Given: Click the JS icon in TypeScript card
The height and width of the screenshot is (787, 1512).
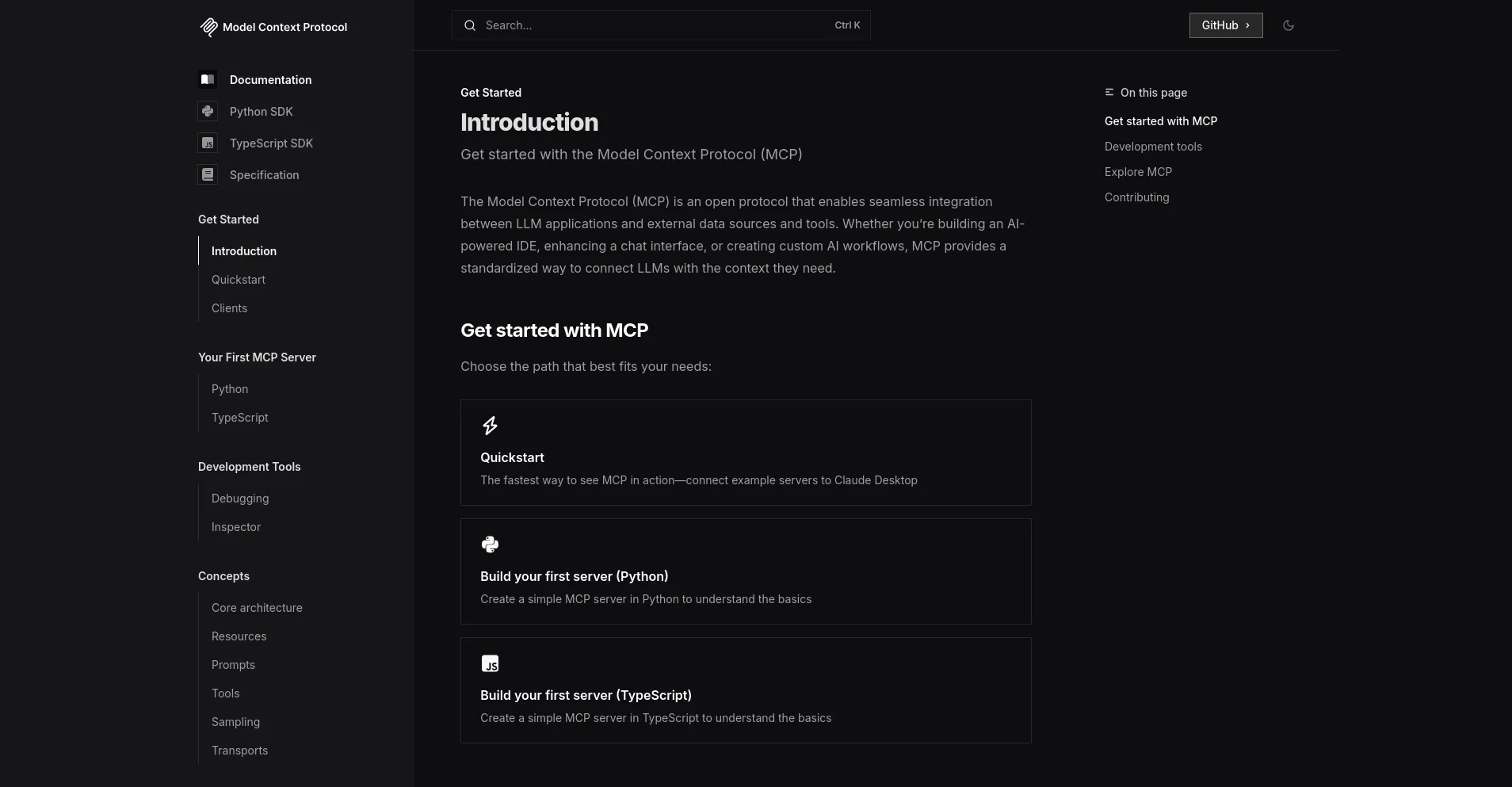Looking at the screenshot, I should coord(491,663).
